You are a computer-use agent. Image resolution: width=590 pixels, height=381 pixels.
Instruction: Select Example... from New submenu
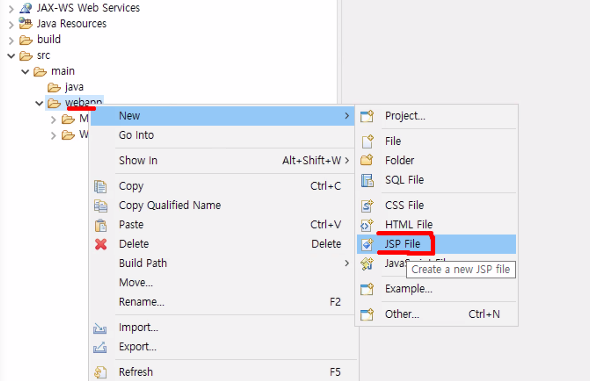[436, 289]
